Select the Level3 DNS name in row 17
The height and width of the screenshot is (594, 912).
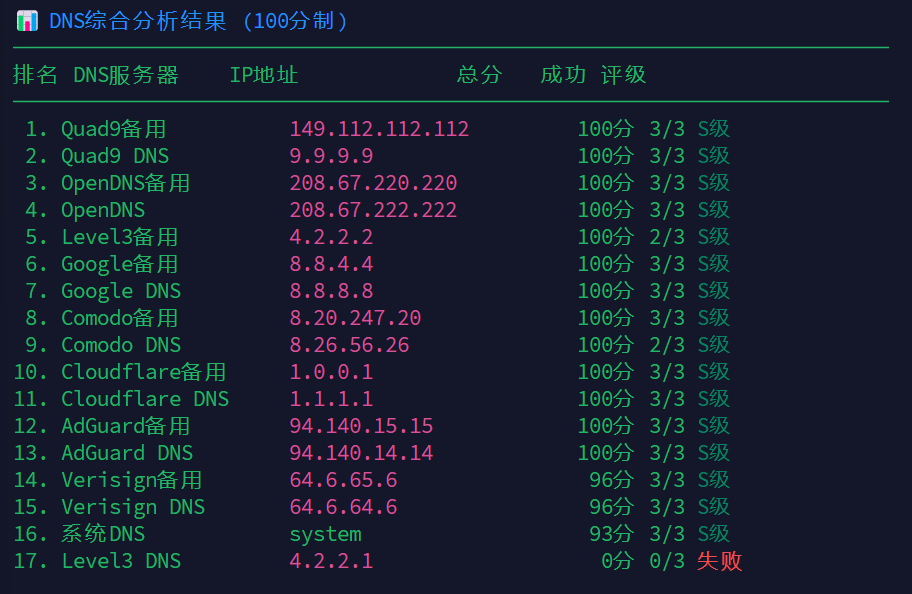coord(121,561)
